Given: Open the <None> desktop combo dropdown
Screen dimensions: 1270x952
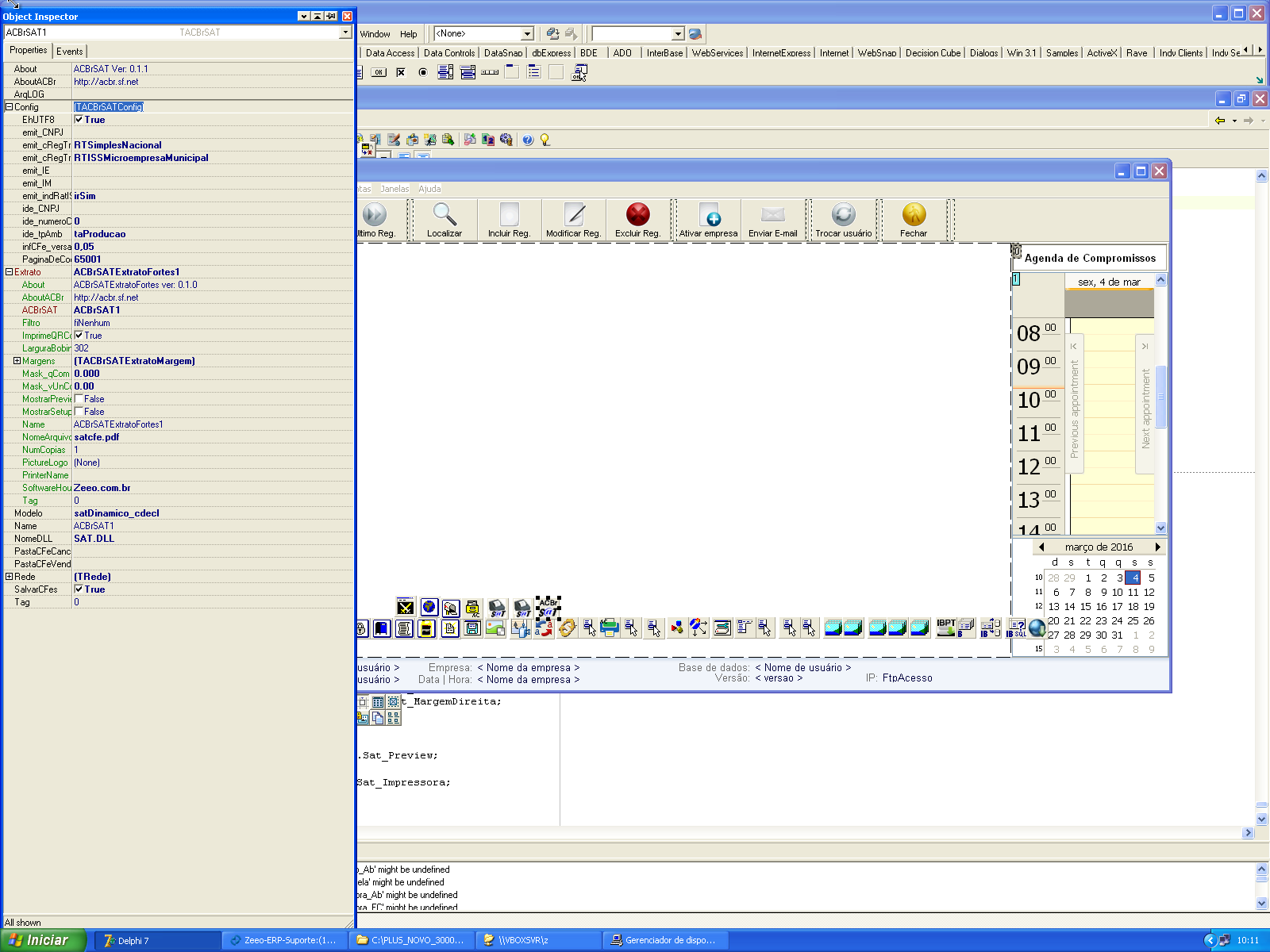Looking at the screenshot, I should 527,33.
